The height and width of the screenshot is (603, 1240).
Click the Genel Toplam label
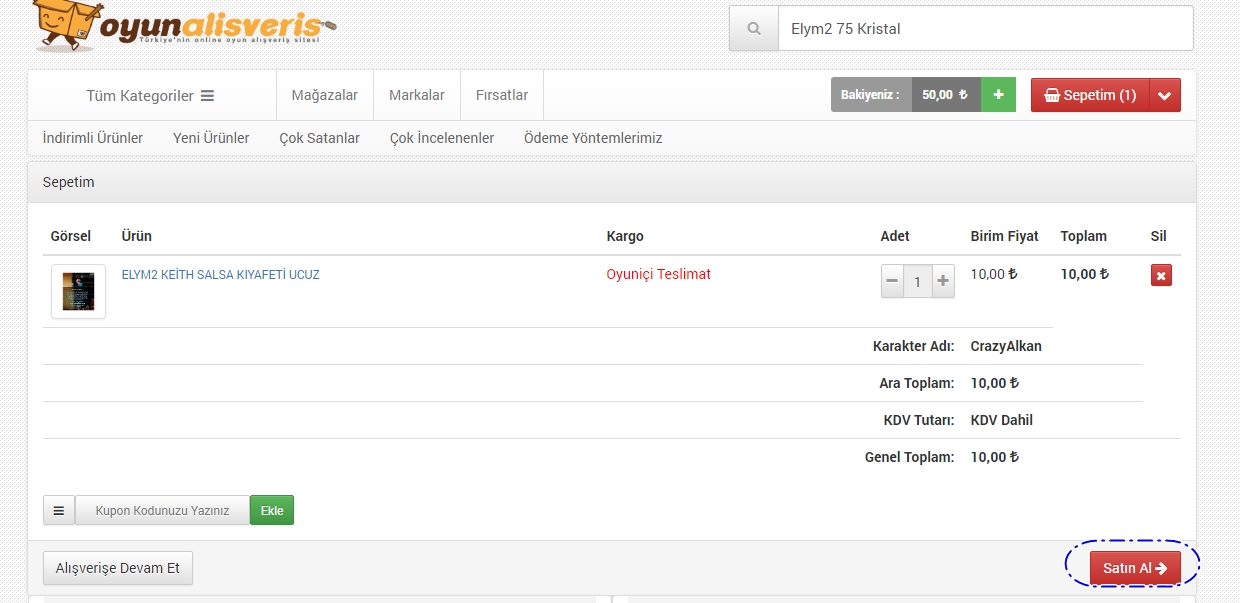[x=910, y=457]
